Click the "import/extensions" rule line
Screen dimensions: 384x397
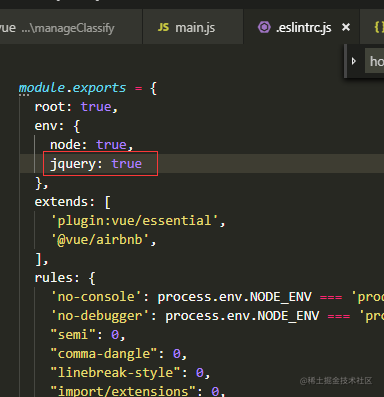(x=138, y=391)
